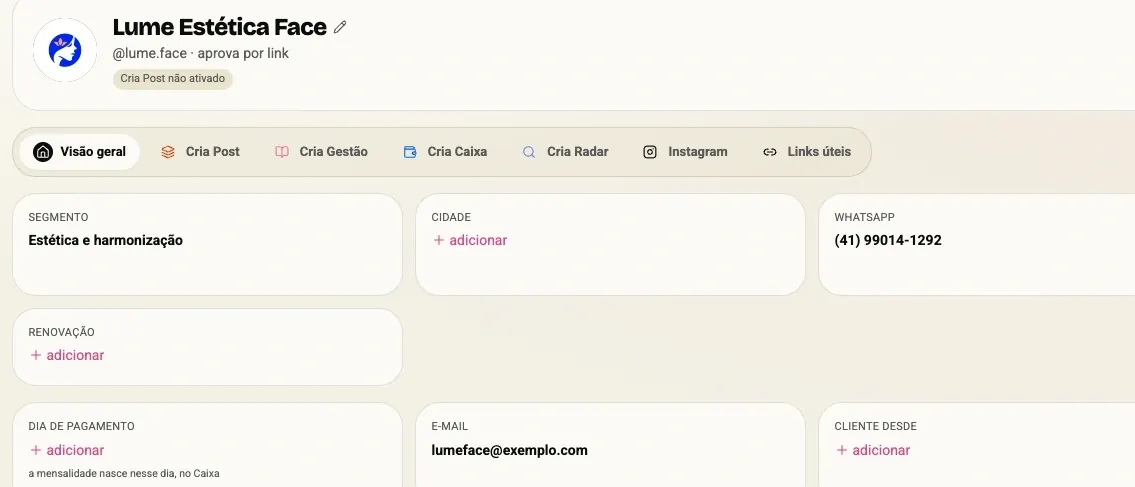This screenshot has height=487, width=1135.
Task: Add a city via Cidade adicionar link
Action: coord(470,240)
